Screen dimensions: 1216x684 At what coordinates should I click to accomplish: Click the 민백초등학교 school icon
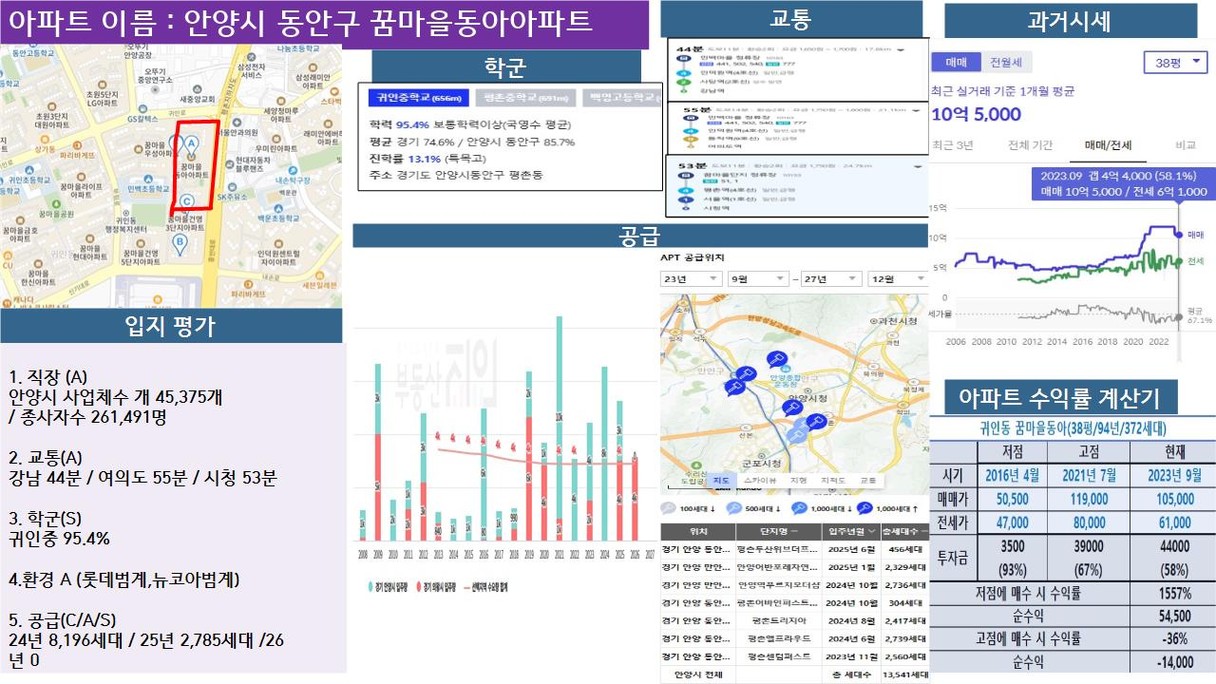point(148,180)
